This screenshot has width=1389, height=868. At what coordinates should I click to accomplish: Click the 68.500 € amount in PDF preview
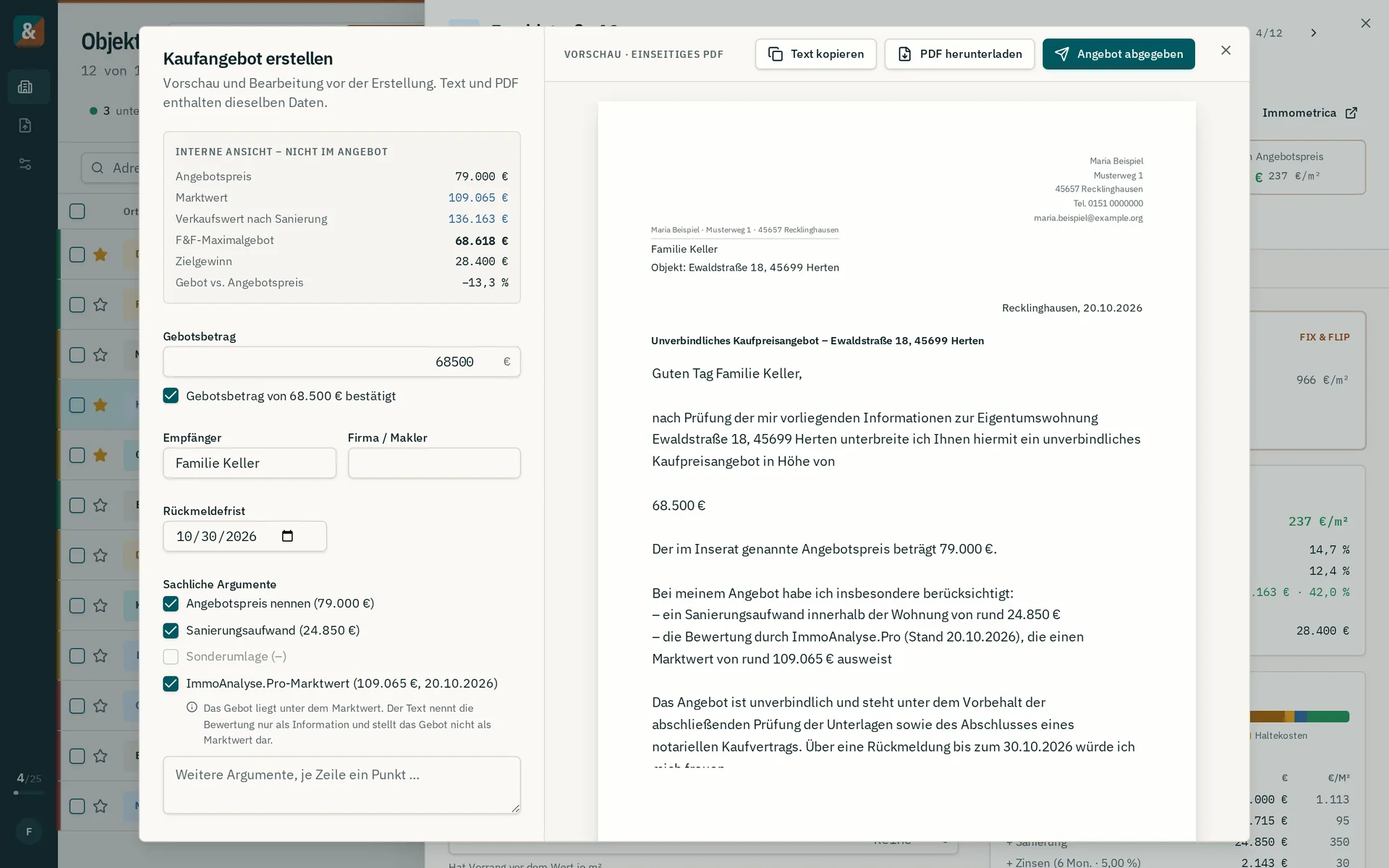(x=679, y=506)
